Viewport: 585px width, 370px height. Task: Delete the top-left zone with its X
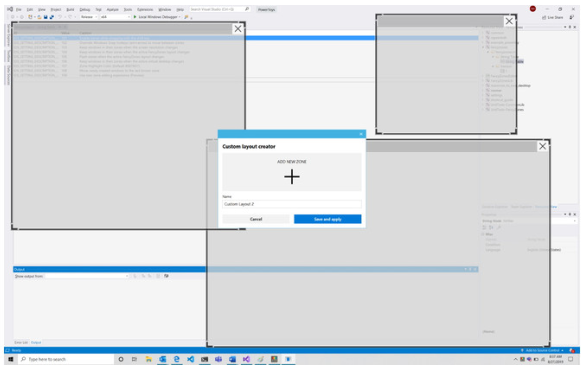pyautogui.click(x=238, y=29)
